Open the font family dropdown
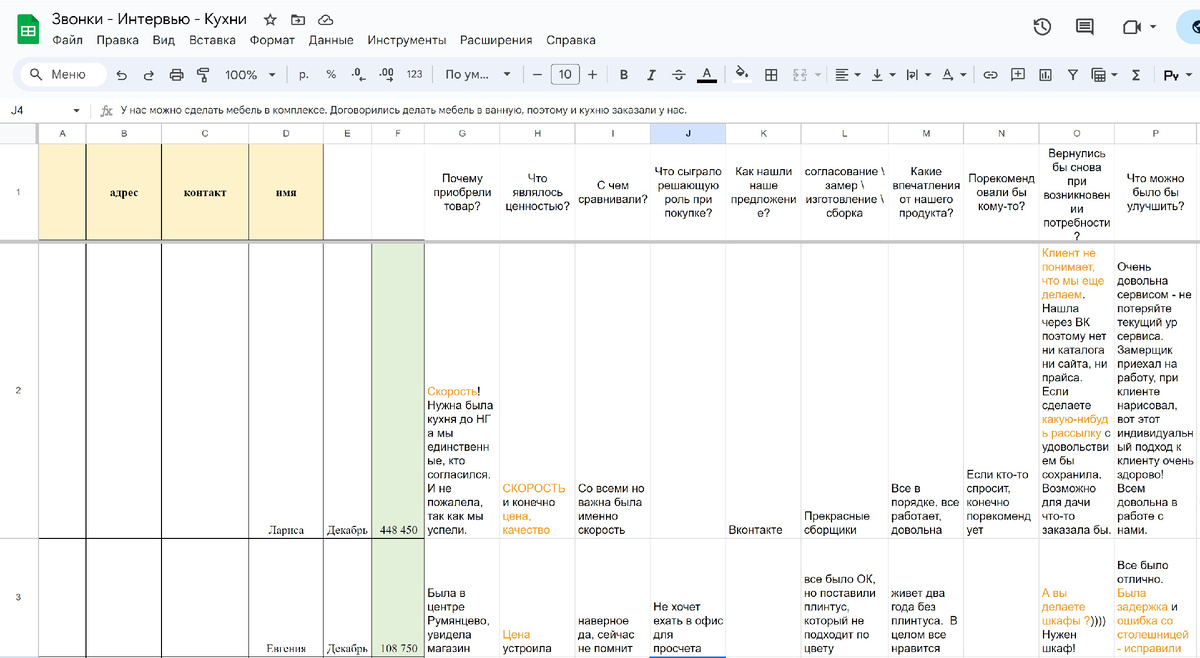1200x658 pixels. coord(478,75)
